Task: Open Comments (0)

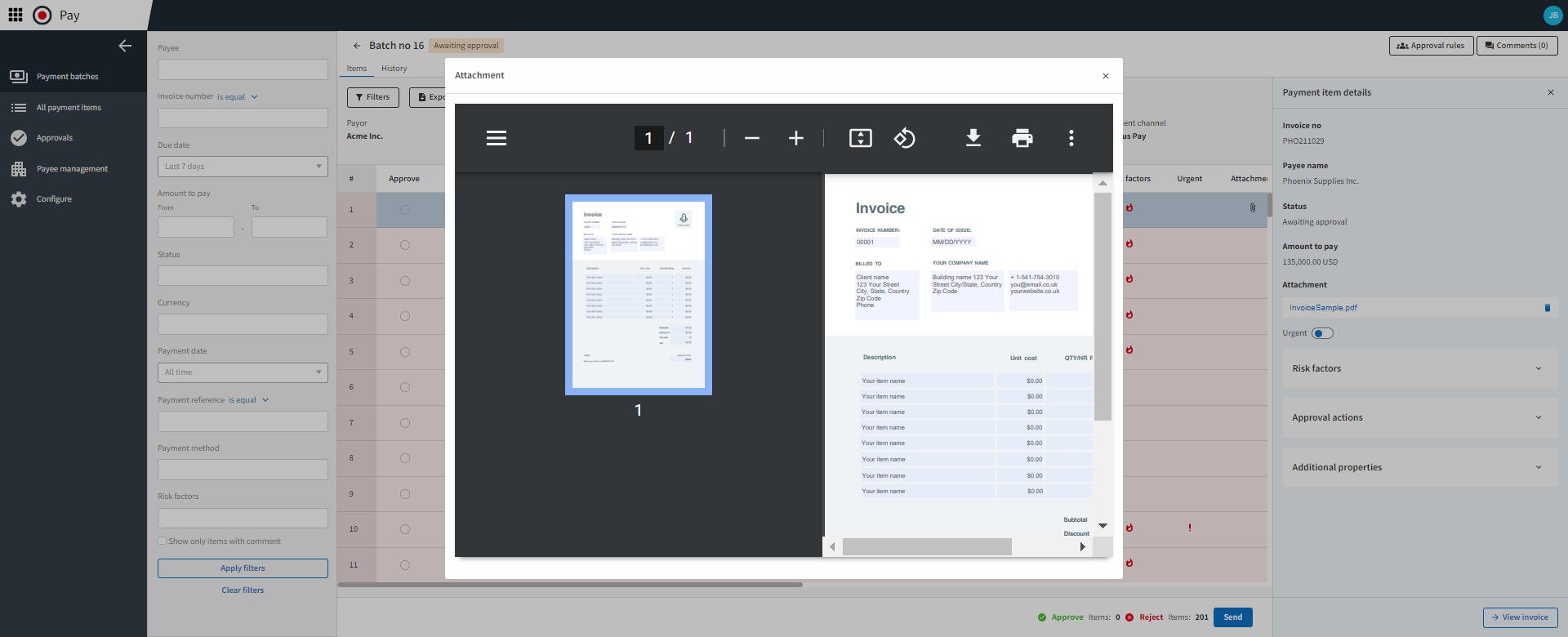Action: [1517, 46]
